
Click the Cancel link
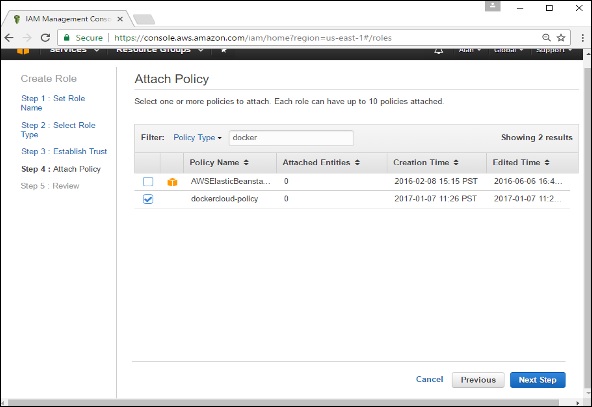point(429,379)
